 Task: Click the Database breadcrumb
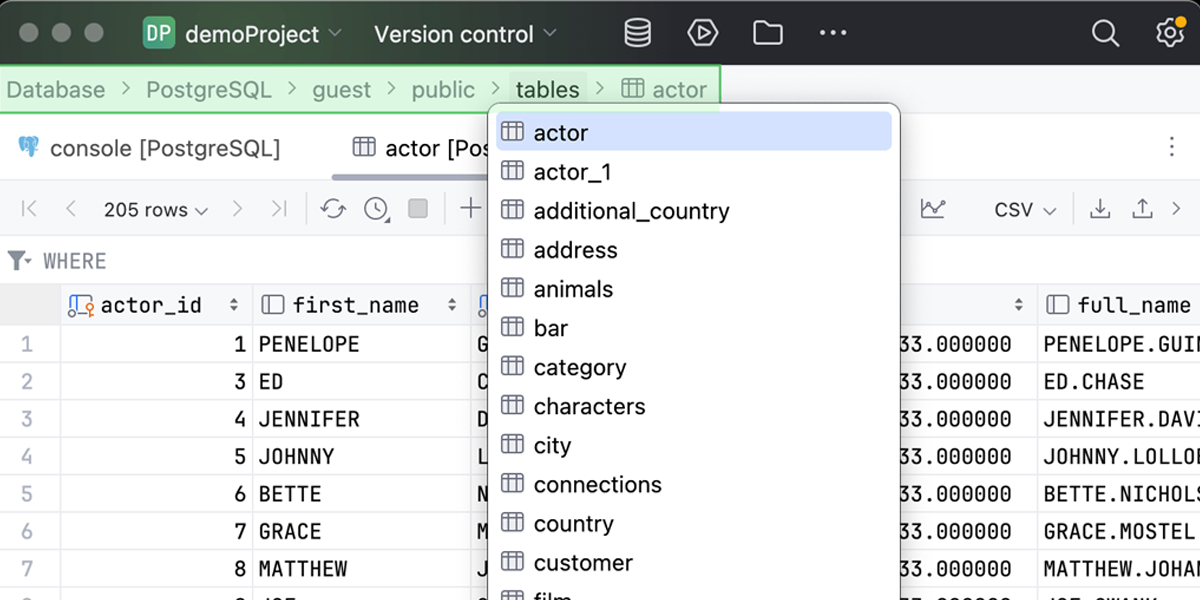coord(56,90)
